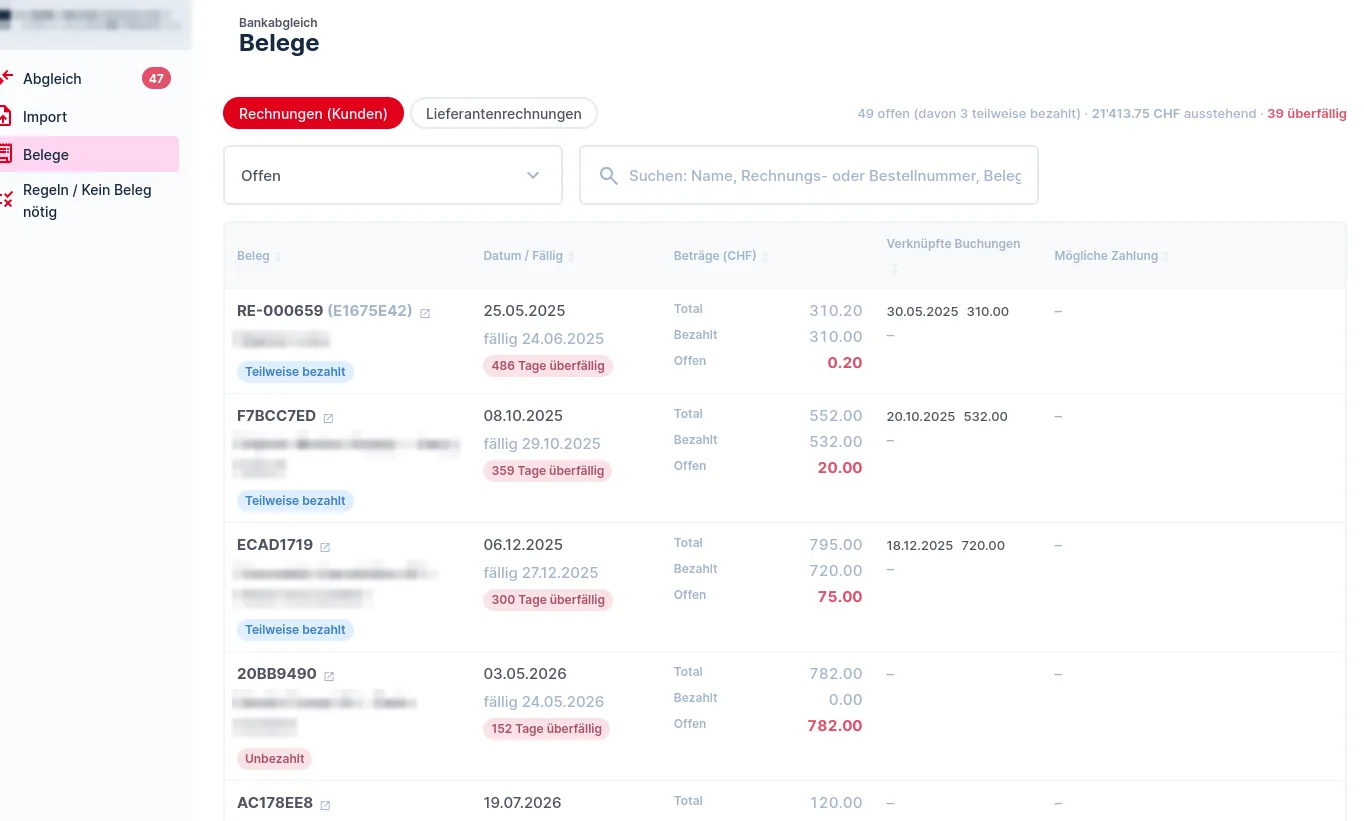1364x821 pixels.
Task: Open F7BCC7ED via its external link icon
Action: pyautogui.click(x=328, y=417)
